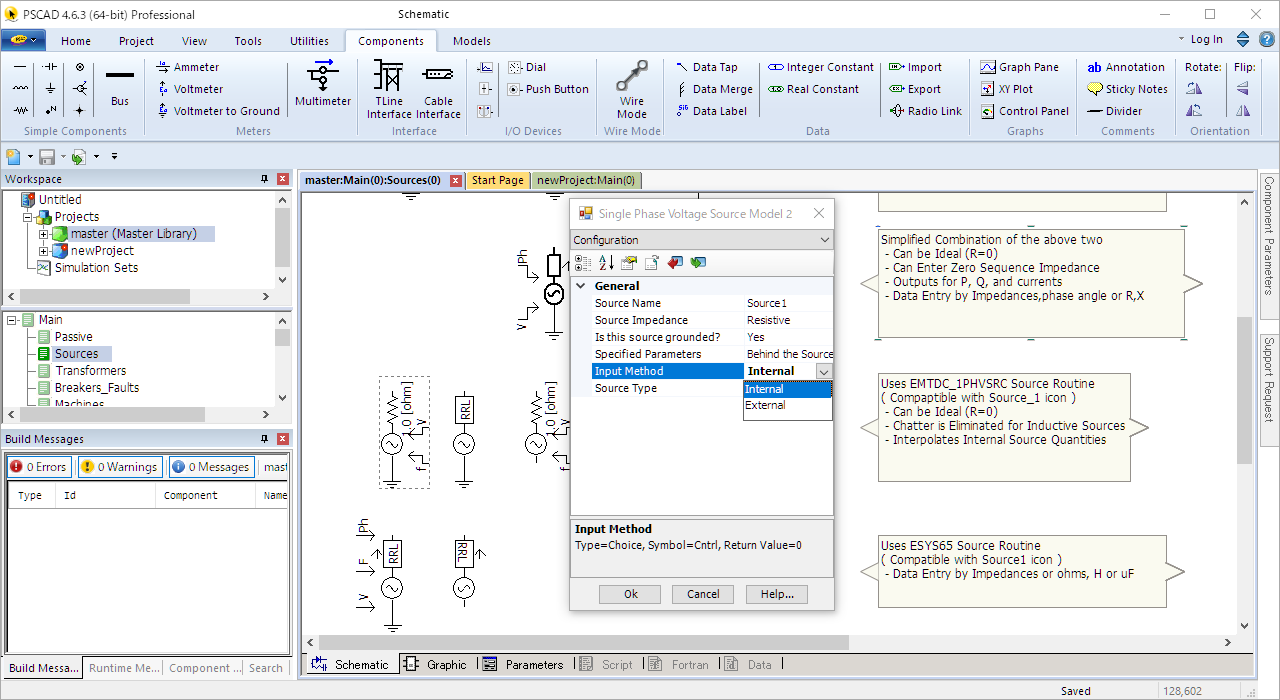Open the Configuration page dropdown
This screenshot has height=700, width=1280.
[x=701, y=240]
